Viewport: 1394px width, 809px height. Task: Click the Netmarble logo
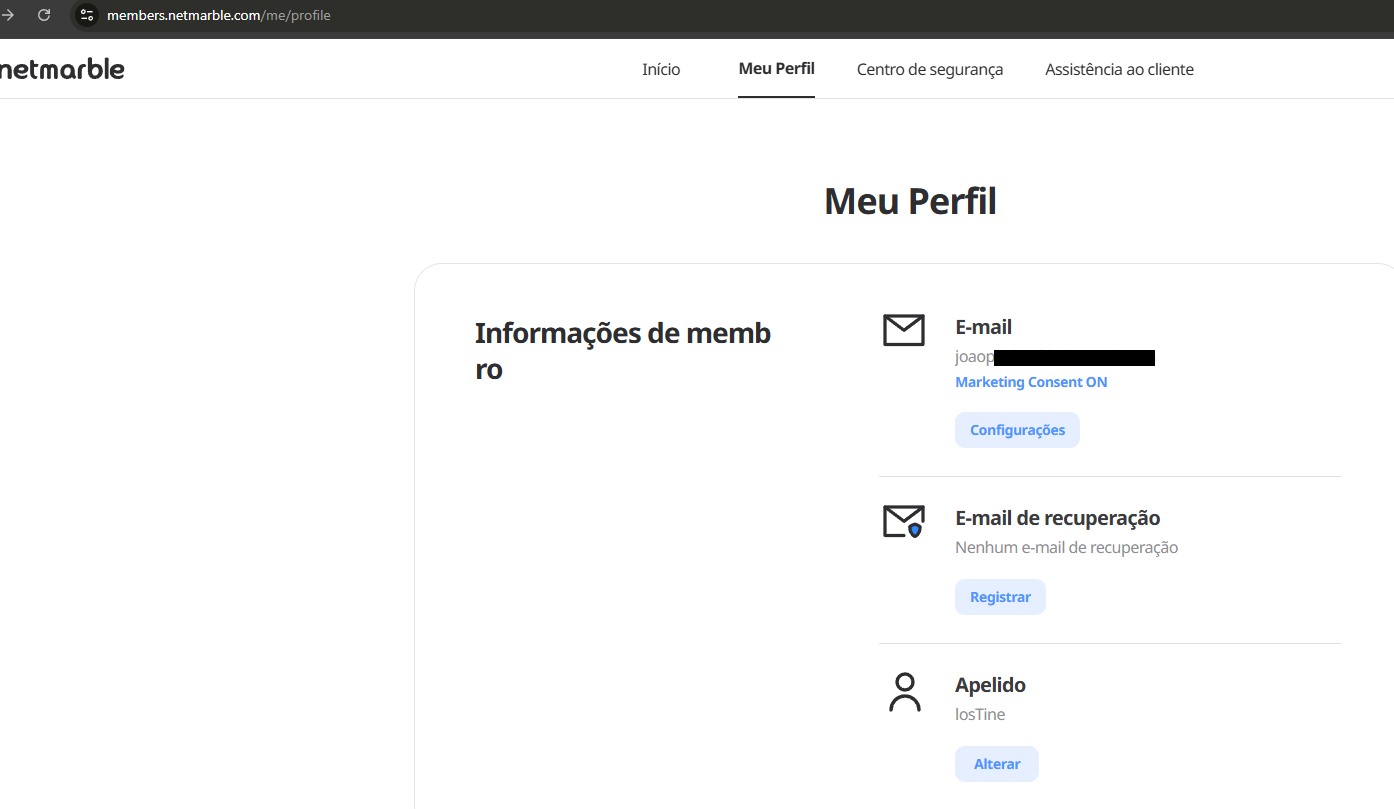point(62,69)
